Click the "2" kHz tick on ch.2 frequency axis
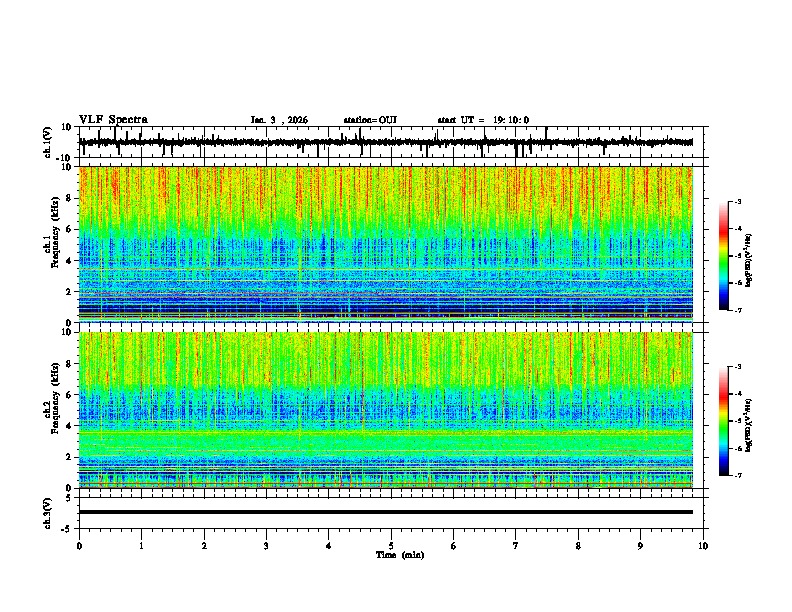792x612 pixels. [x=69, y=457]
